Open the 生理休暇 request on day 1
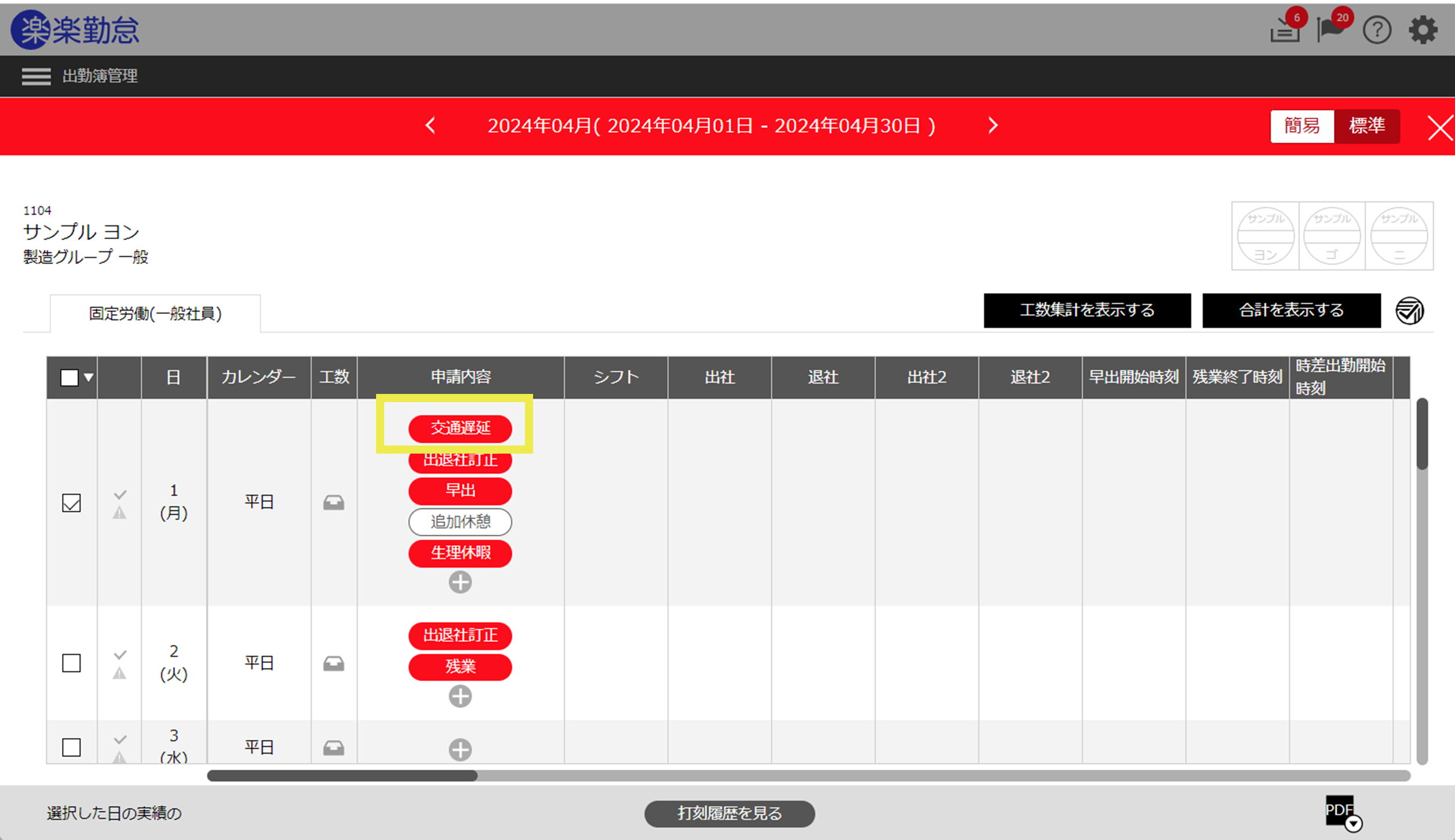 click(460, 553)
